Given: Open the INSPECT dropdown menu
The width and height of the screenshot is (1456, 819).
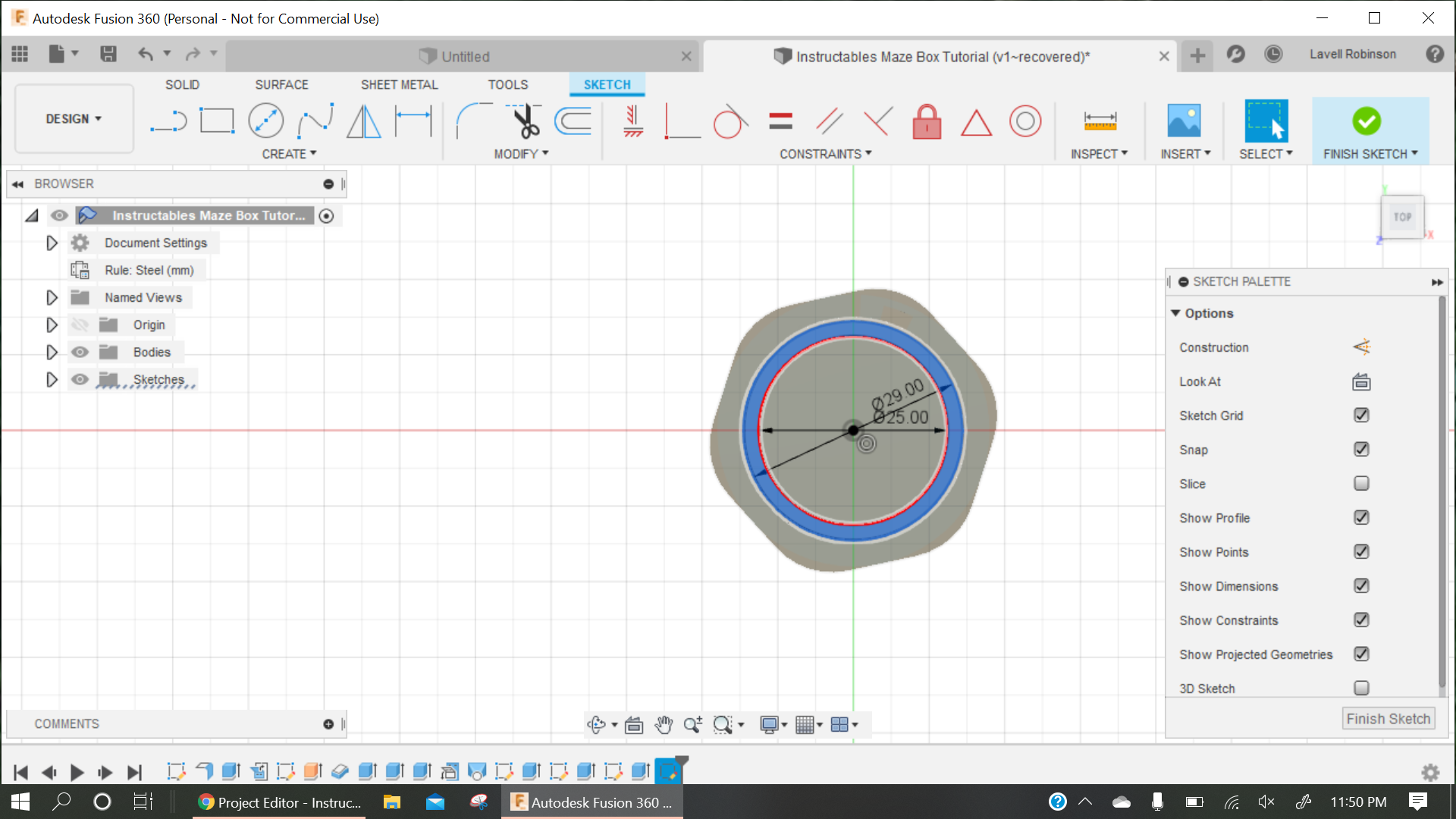Looking at the screenshot, I should pos(1099,154).
